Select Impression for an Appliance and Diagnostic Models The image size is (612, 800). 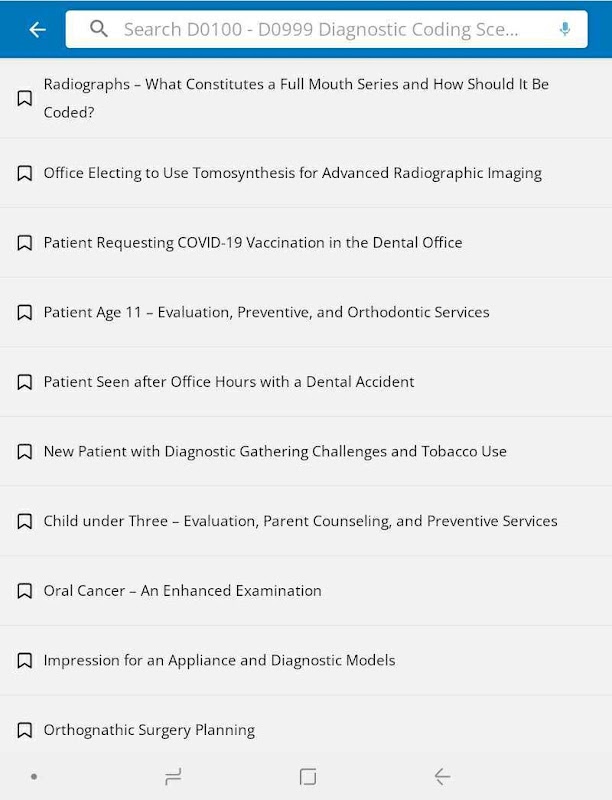219,661
